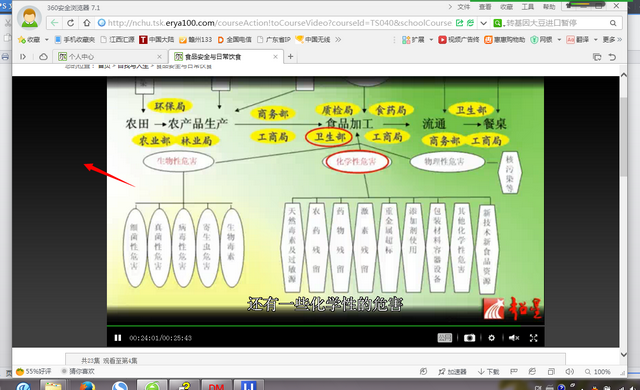Show more bookmarks with double chevron
The height and width of the screenshot is (390, 640).
coord(338,40)
